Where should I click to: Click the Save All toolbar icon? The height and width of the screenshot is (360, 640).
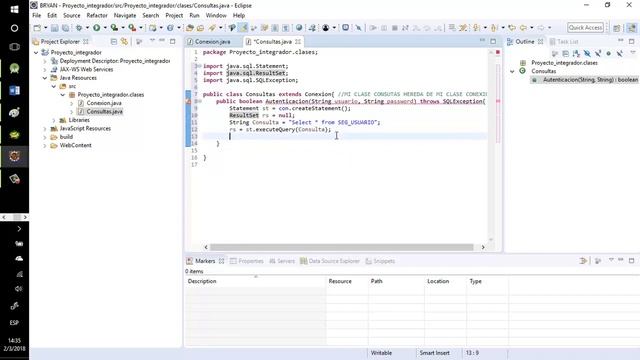[x=65, y=28]
